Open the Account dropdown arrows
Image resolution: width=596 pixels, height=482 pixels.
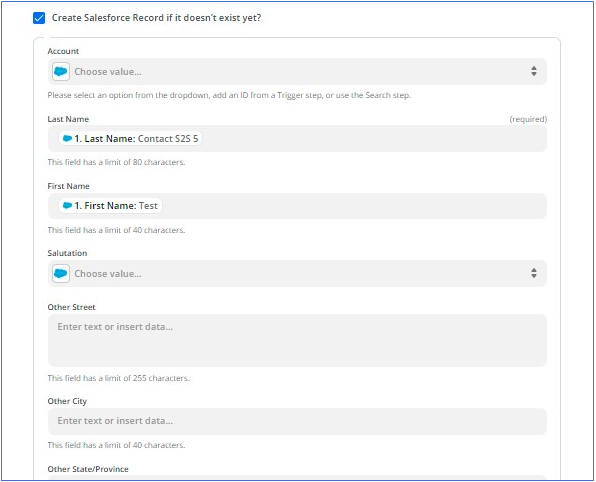pyautogui.click(x=534, y=71)
